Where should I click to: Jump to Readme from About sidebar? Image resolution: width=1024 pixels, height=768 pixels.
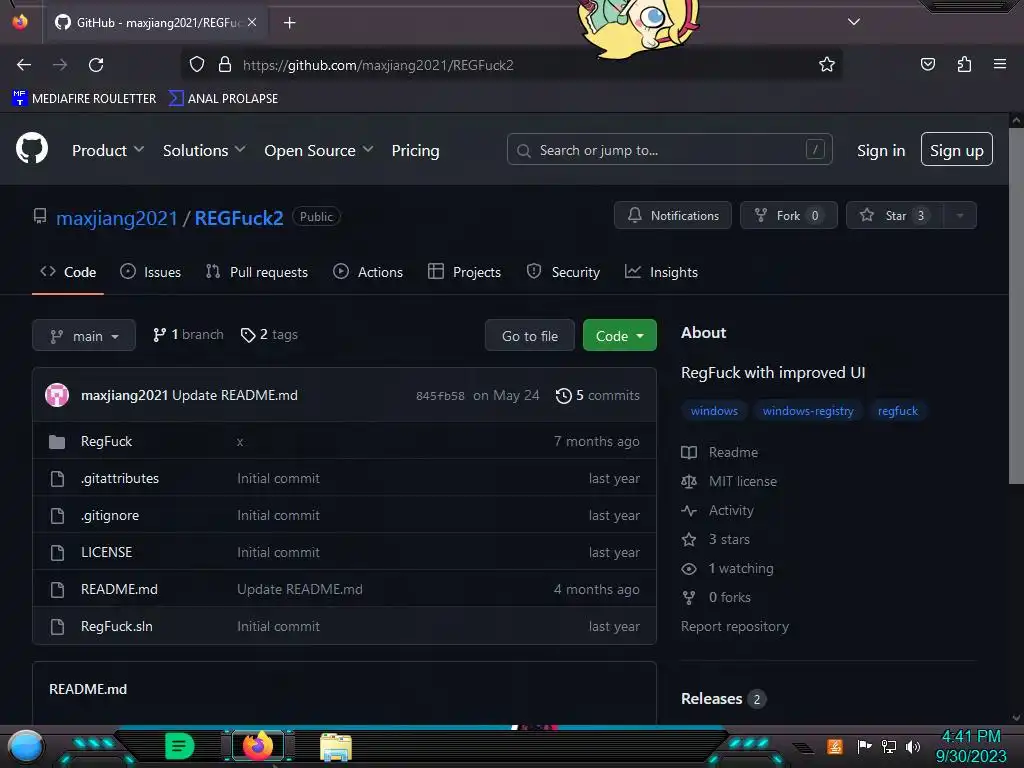coord(720,452)
